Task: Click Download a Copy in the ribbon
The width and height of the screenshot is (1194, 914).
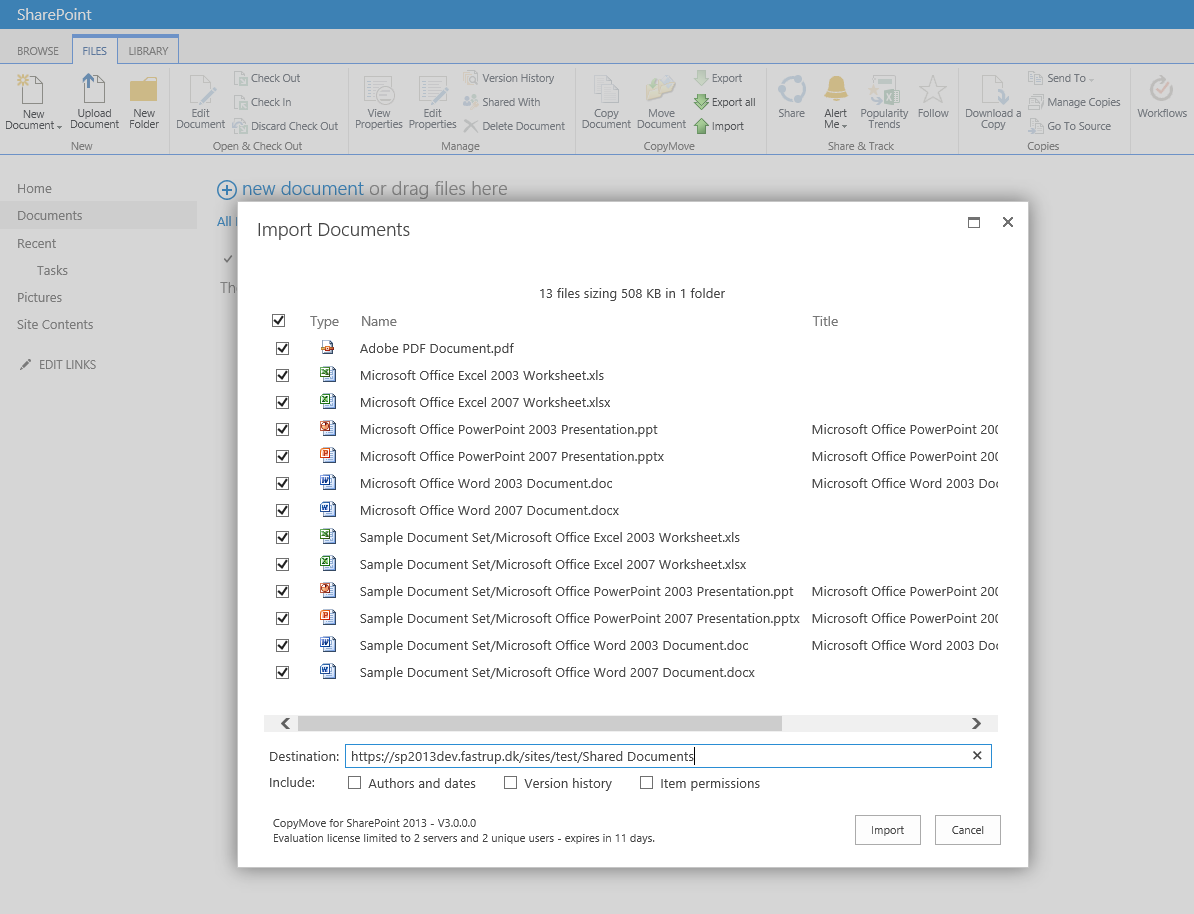Action: pyautogui.click(x=993, y=101)
